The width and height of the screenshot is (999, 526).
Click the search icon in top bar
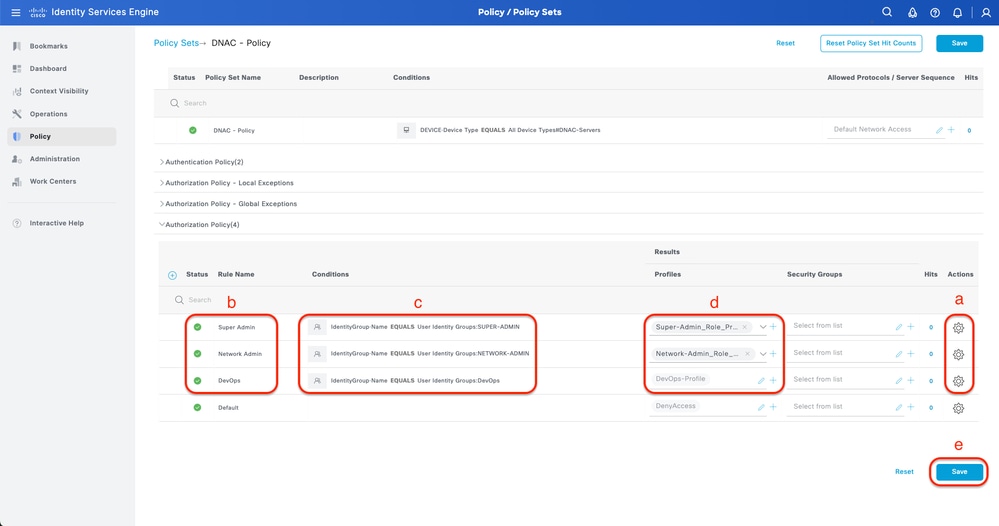click(x=887, y=12)
